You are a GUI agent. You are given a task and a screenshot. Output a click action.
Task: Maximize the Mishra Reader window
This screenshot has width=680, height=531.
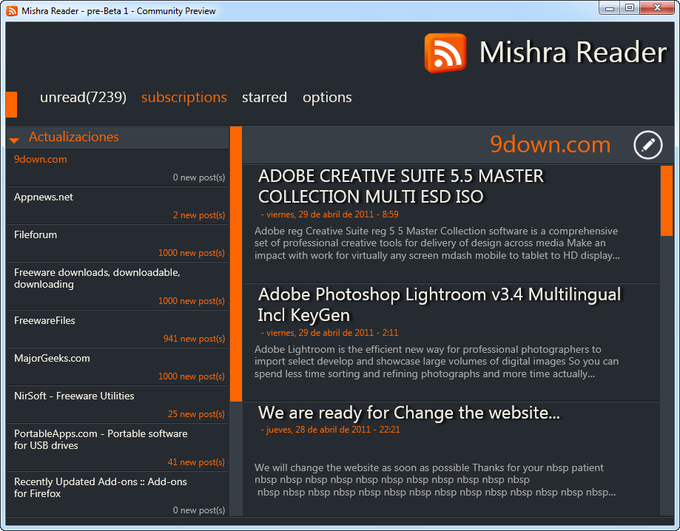(630, 8)
